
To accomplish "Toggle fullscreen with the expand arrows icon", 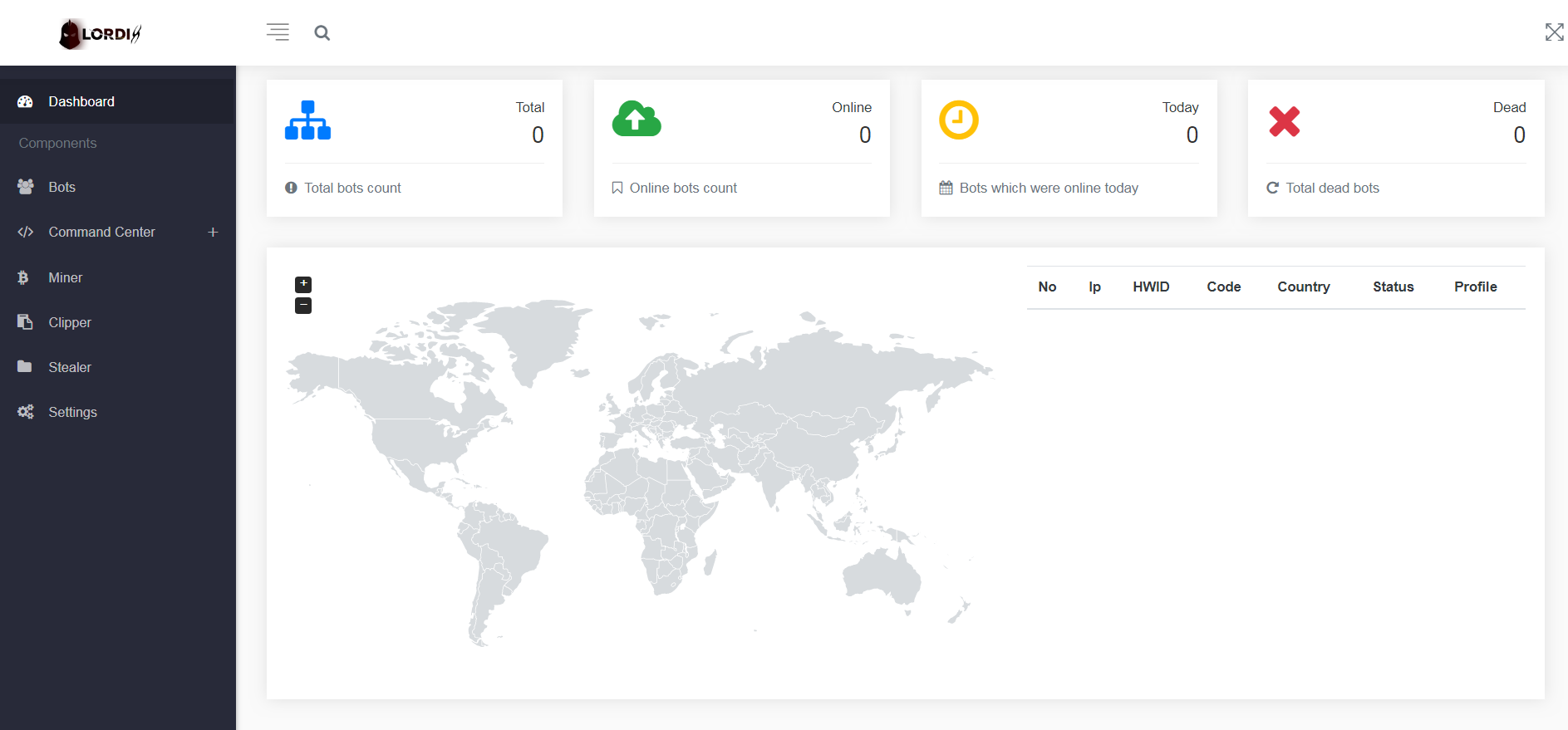I will pyautogui.click(x=1554, y=32).
